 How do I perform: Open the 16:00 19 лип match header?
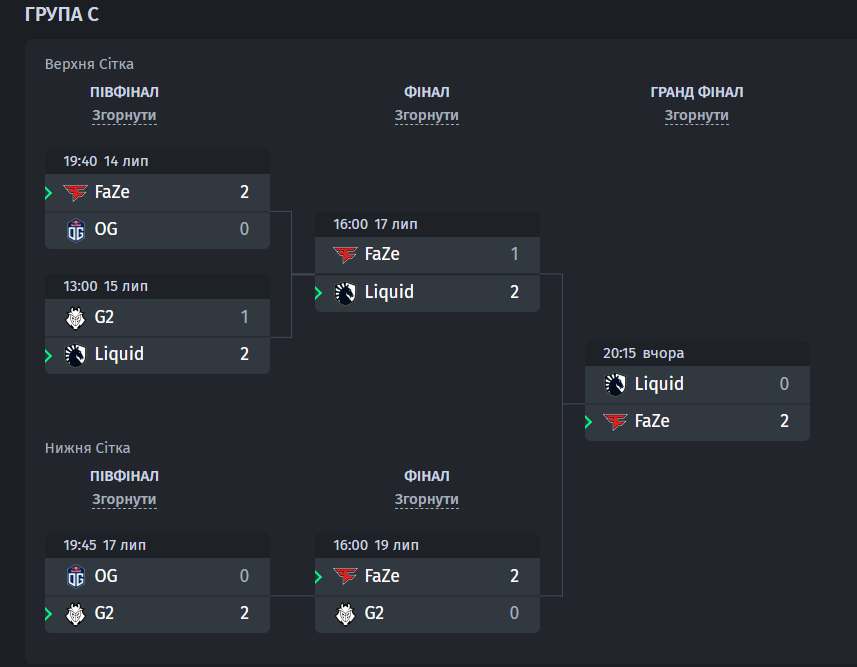(x=427, y=545)
